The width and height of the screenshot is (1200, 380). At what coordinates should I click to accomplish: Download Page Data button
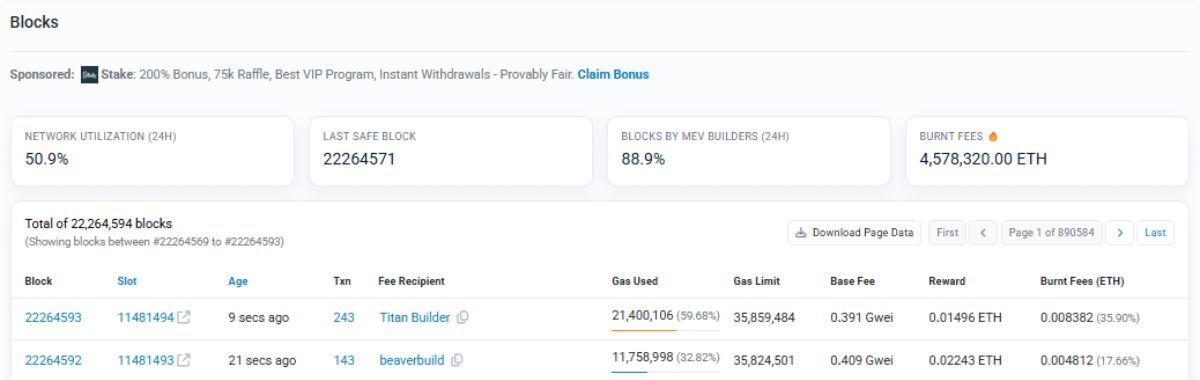tap(854, 232)
